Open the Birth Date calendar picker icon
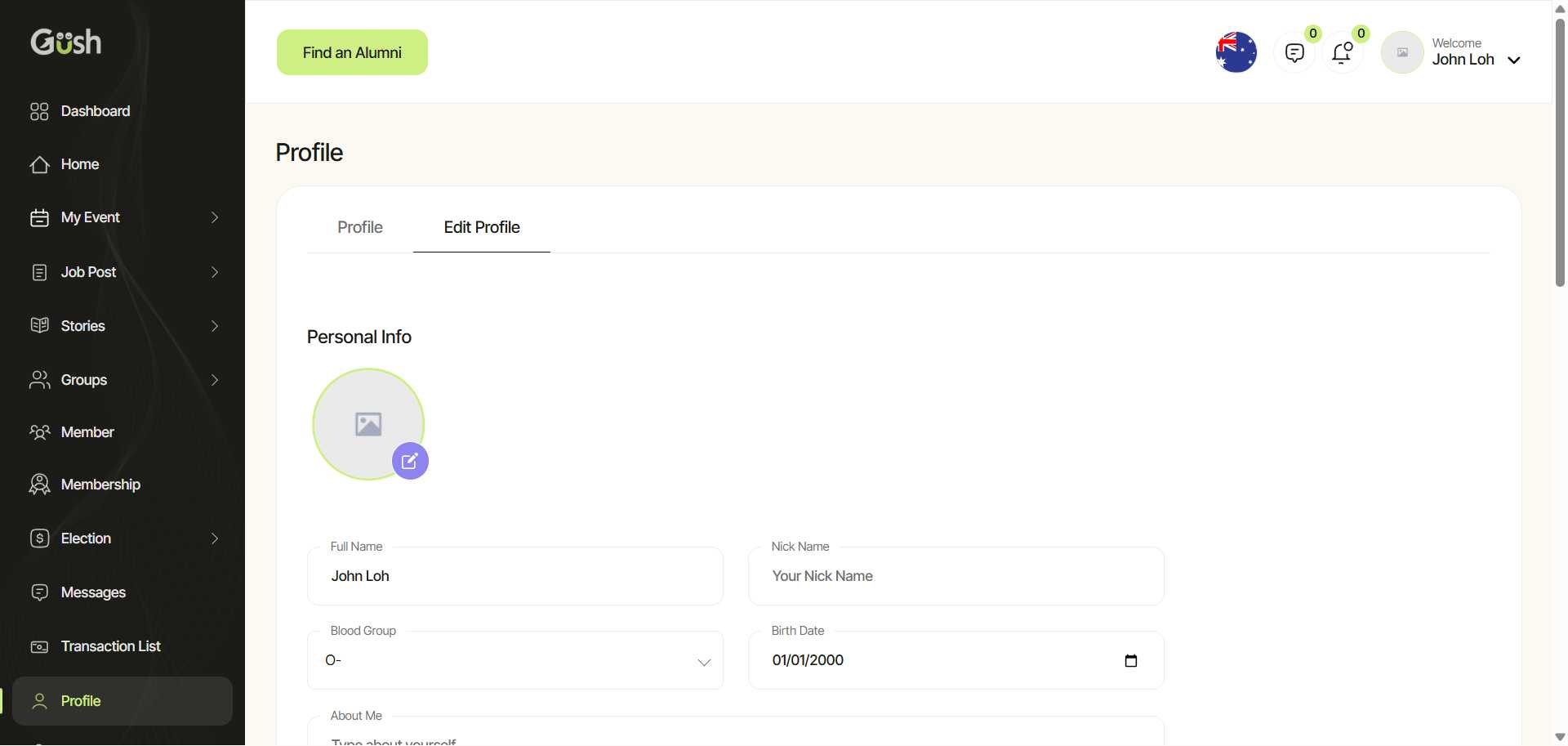This screenshot has width=1568, height=746. [1131, 660]
